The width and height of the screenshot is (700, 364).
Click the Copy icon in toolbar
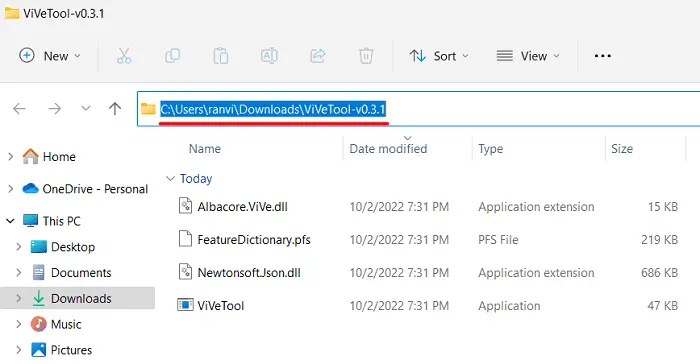click(x=172, y=56)
